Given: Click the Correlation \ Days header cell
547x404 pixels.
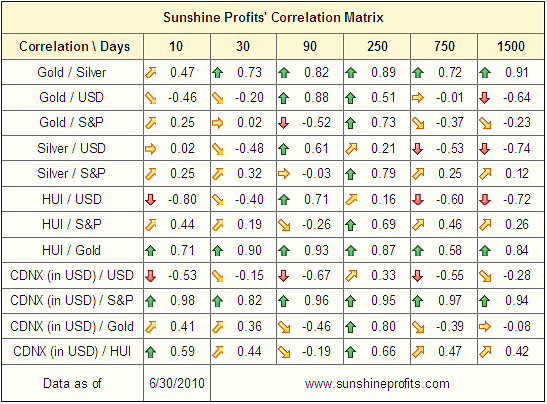Looking at the screenshot, I should 73,46.
